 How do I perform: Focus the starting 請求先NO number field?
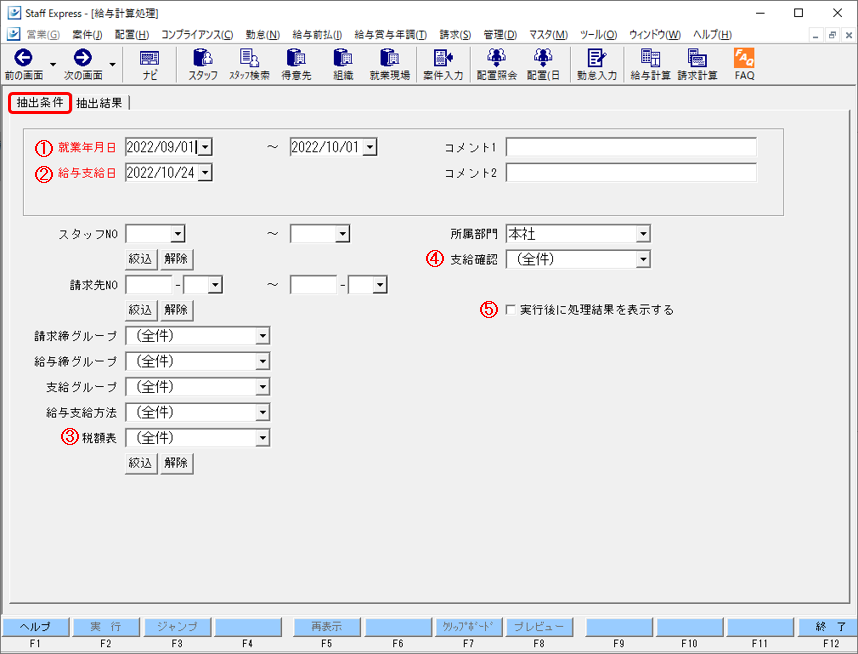coord(149,285)
